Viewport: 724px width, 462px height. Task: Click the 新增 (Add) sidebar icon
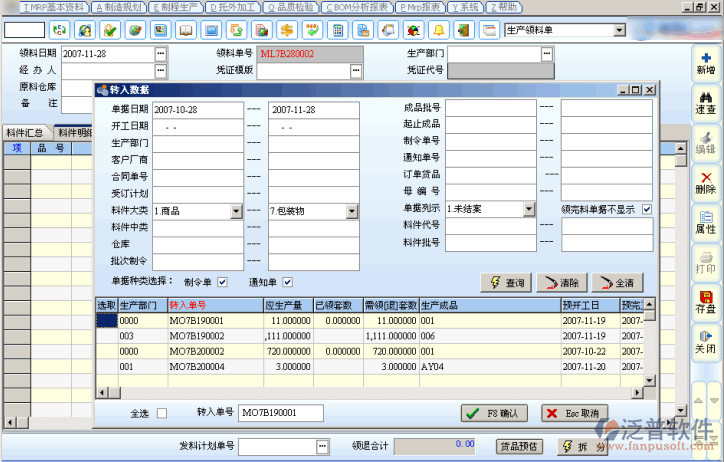click(x=705, y=62)
